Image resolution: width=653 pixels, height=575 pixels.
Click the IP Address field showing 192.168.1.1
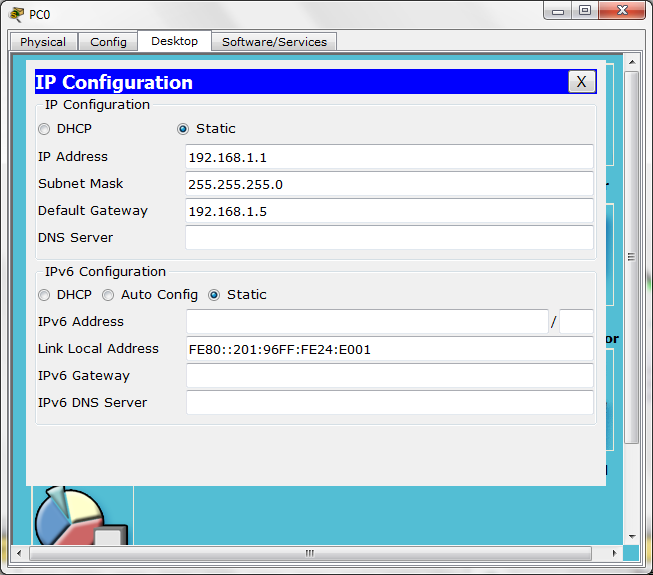pos(389,157)
